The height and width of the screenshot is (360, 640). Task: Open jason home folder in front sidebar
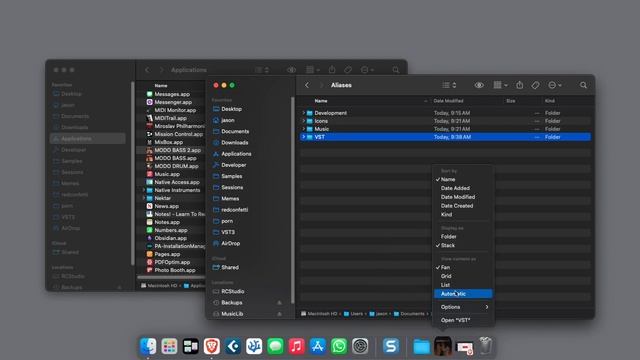click(x=228, y=120)
